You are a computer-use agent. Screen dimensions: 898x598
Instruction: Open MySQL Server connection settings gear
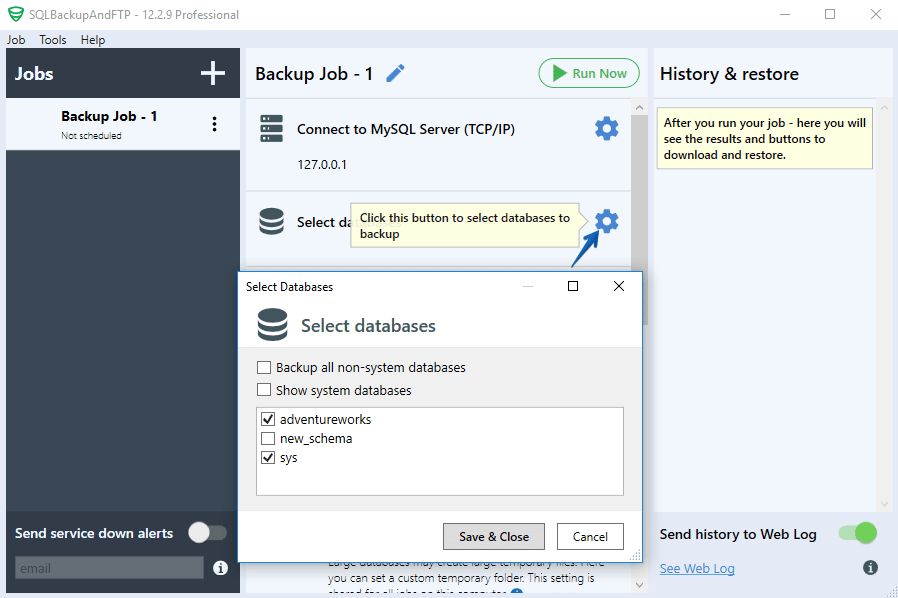click(606, 129)
